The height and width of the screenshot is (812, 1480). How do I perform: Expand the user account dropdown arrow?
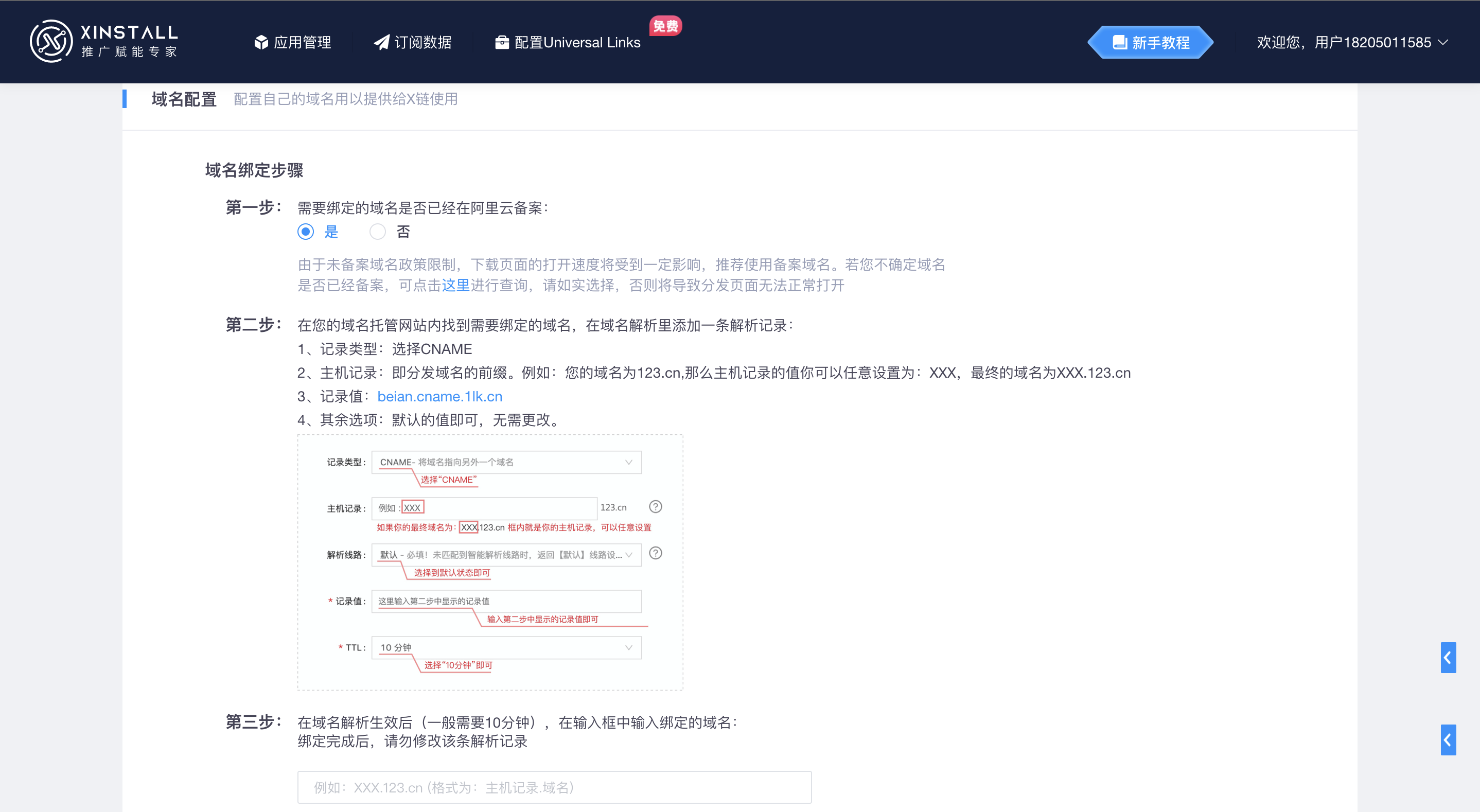[x=1443, y=43]
